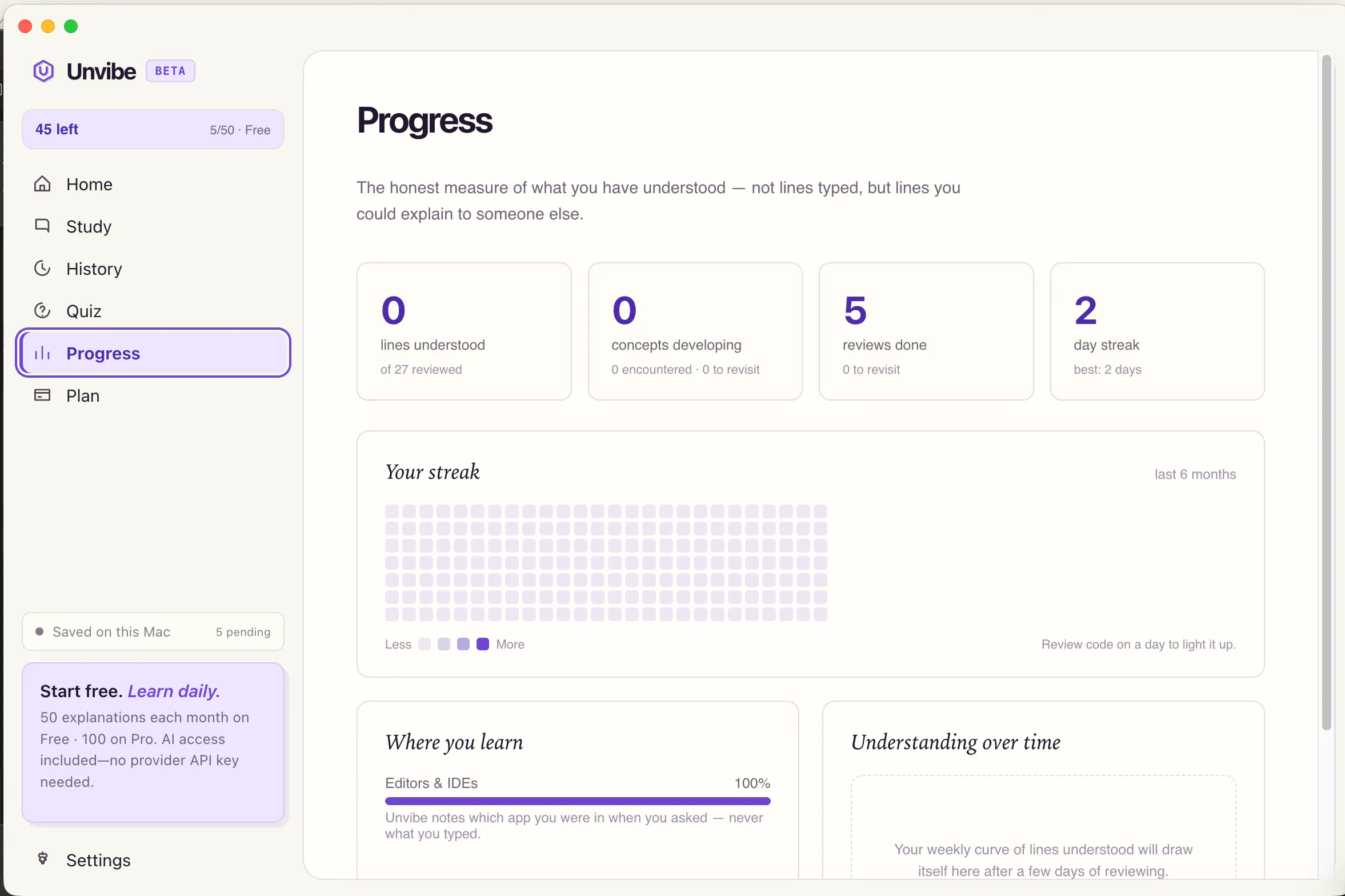
Task: Open the Start free Learn daily promo card
Action: point(153,742)
